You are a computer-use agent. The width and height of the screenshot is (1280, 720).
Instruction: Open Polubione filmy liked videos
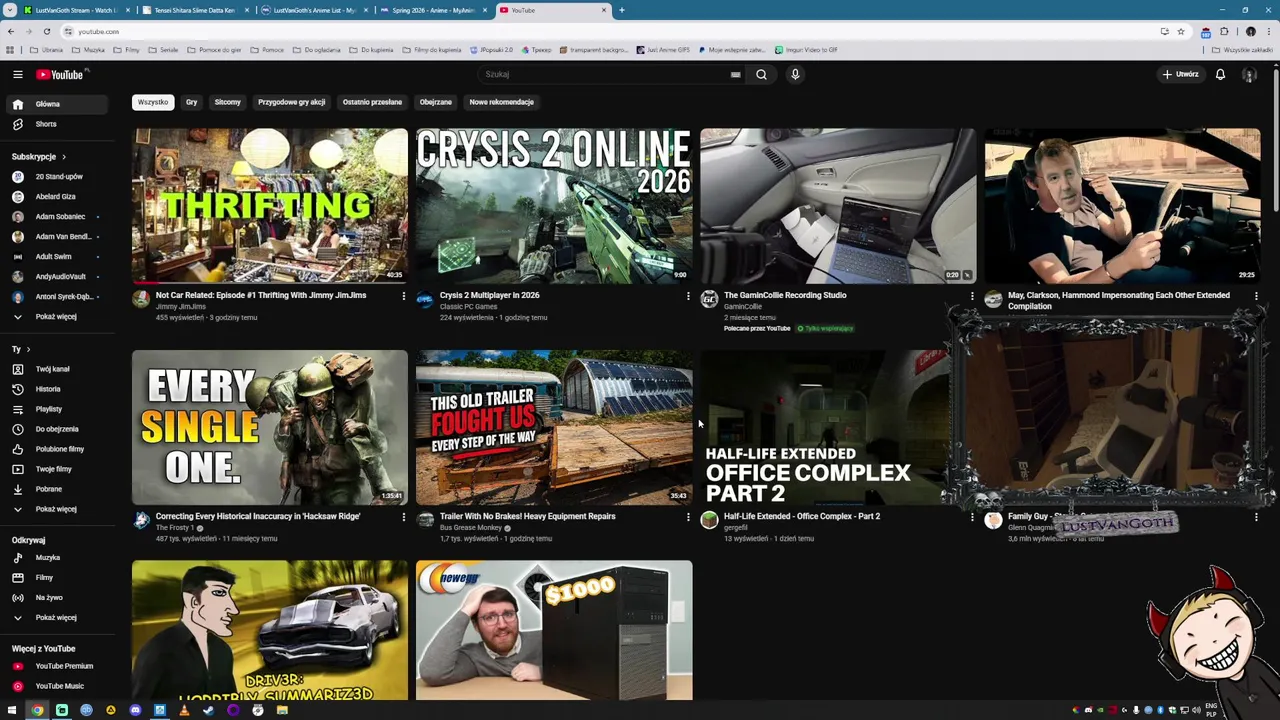click(x=58, y=449)
